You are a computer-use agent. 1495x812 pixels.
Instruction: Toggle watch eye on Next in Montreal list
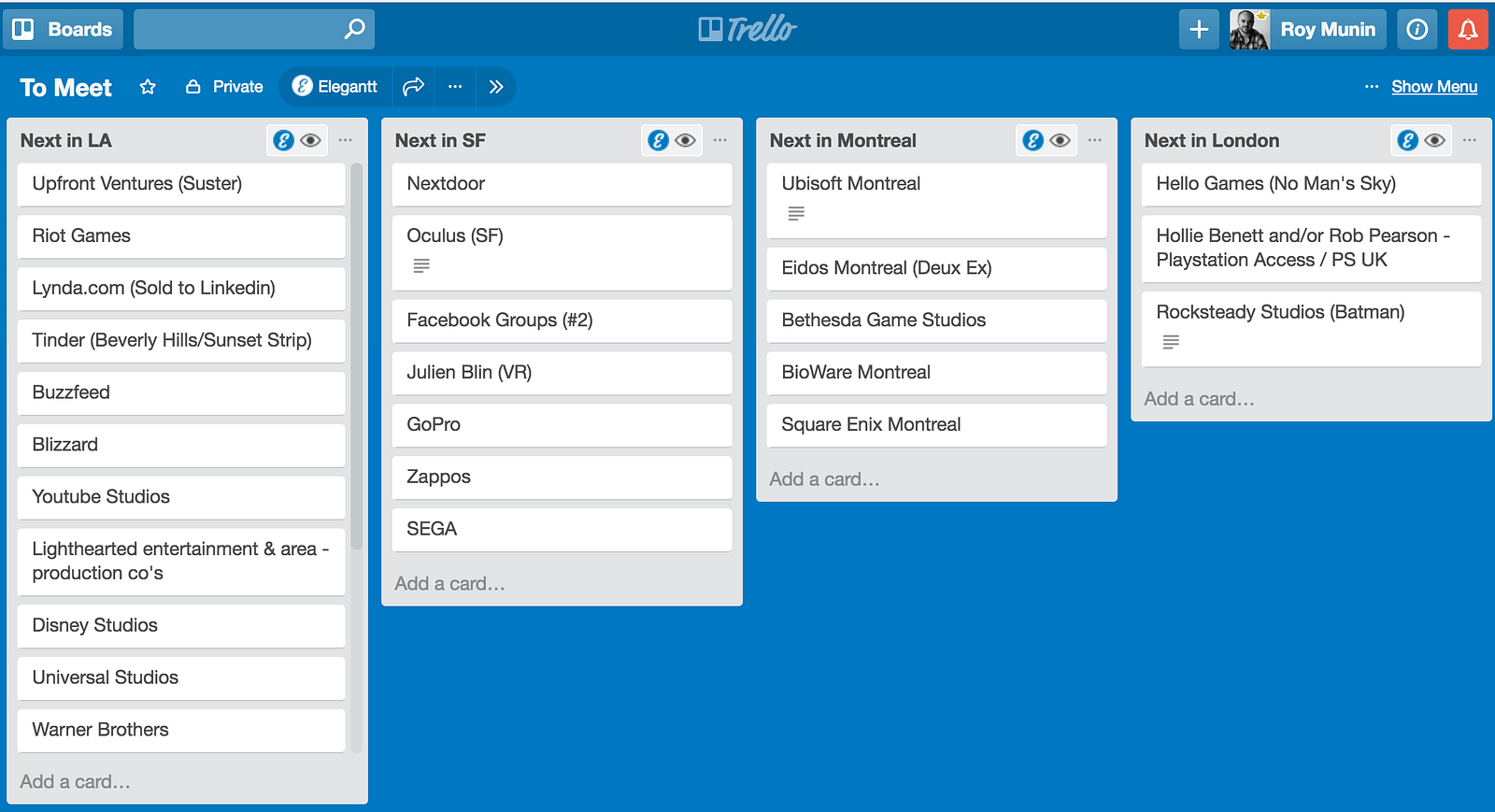click(1061, 140)
